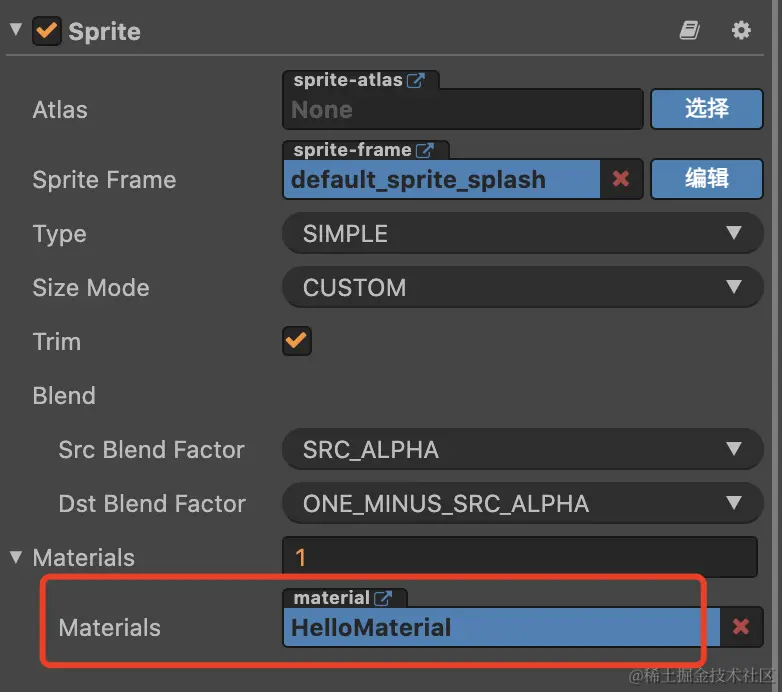Open the Dst Blend Factor dropdown
This screenshot has height=692, width=782.
coord(523,503)
